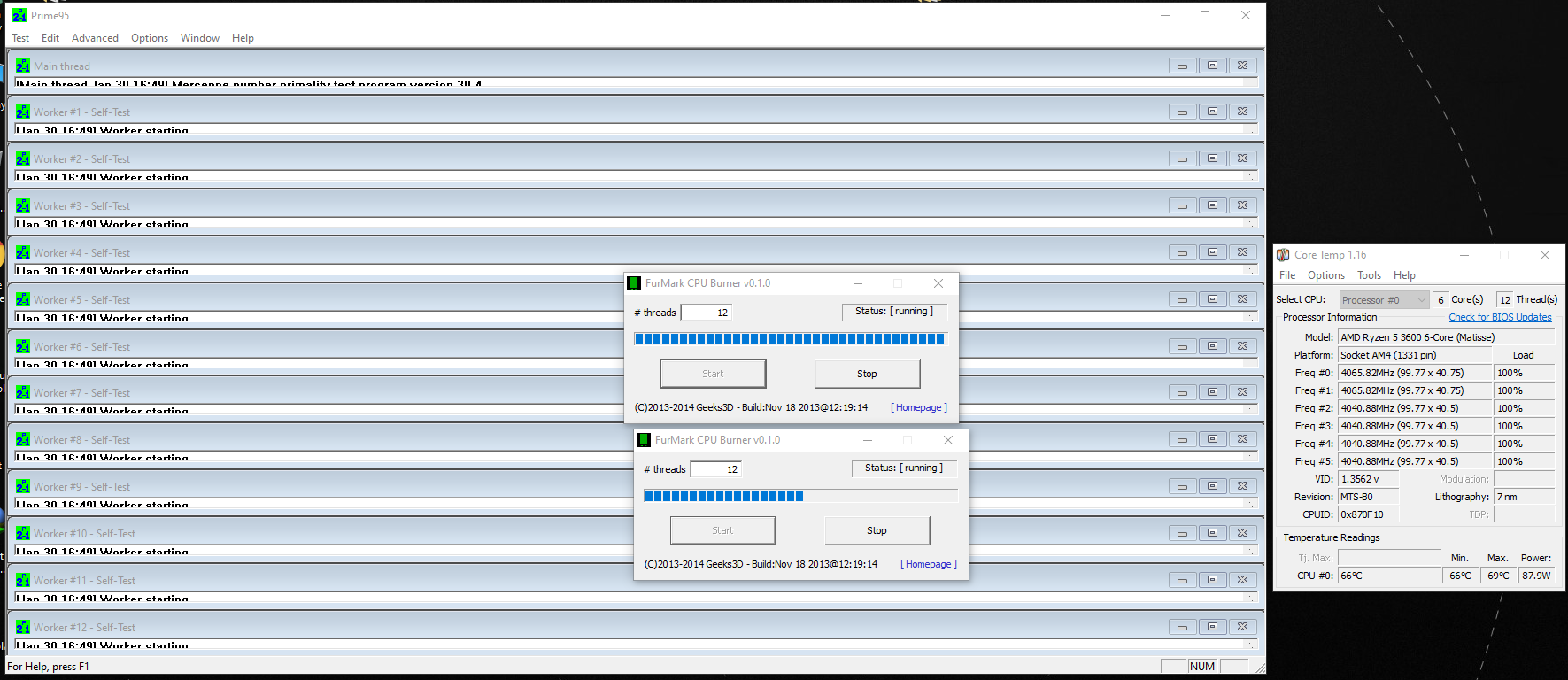Click the upper FurMark progress bar

pyautogui.click(x=791, y=339)
